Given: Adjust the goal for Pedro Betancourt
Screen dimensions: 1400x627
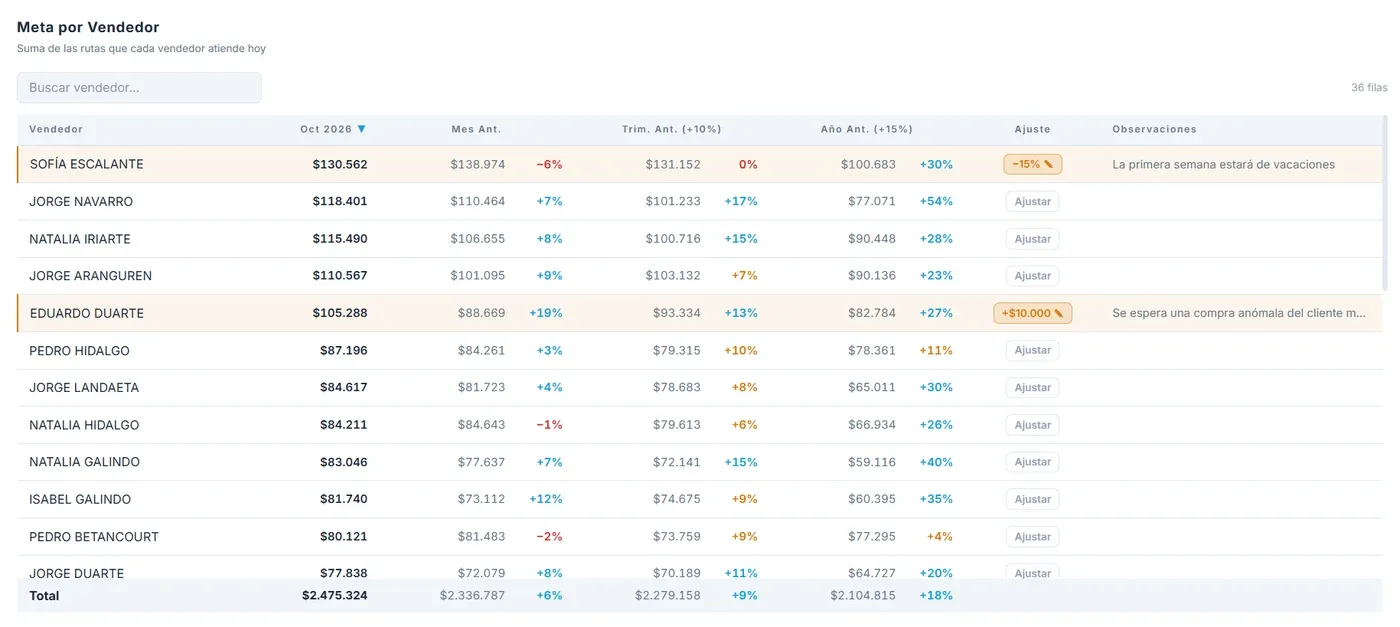Looking at the screenshot, I should pyautogui.click(x=1032, y=537).
